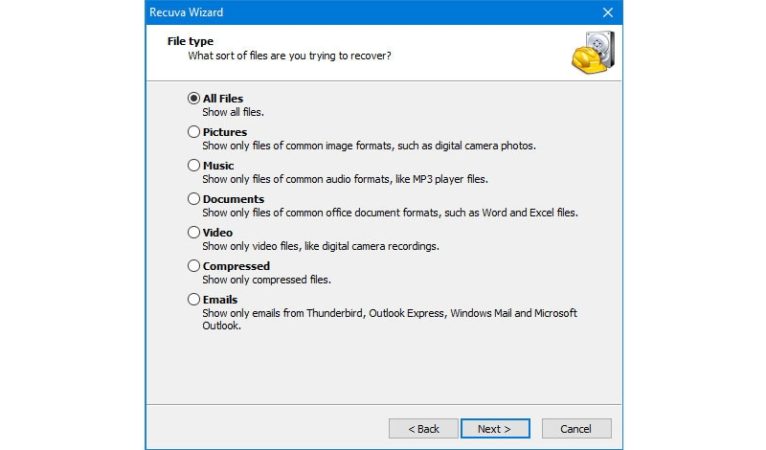Select the All Files radio button

click(x=194, y=98)
